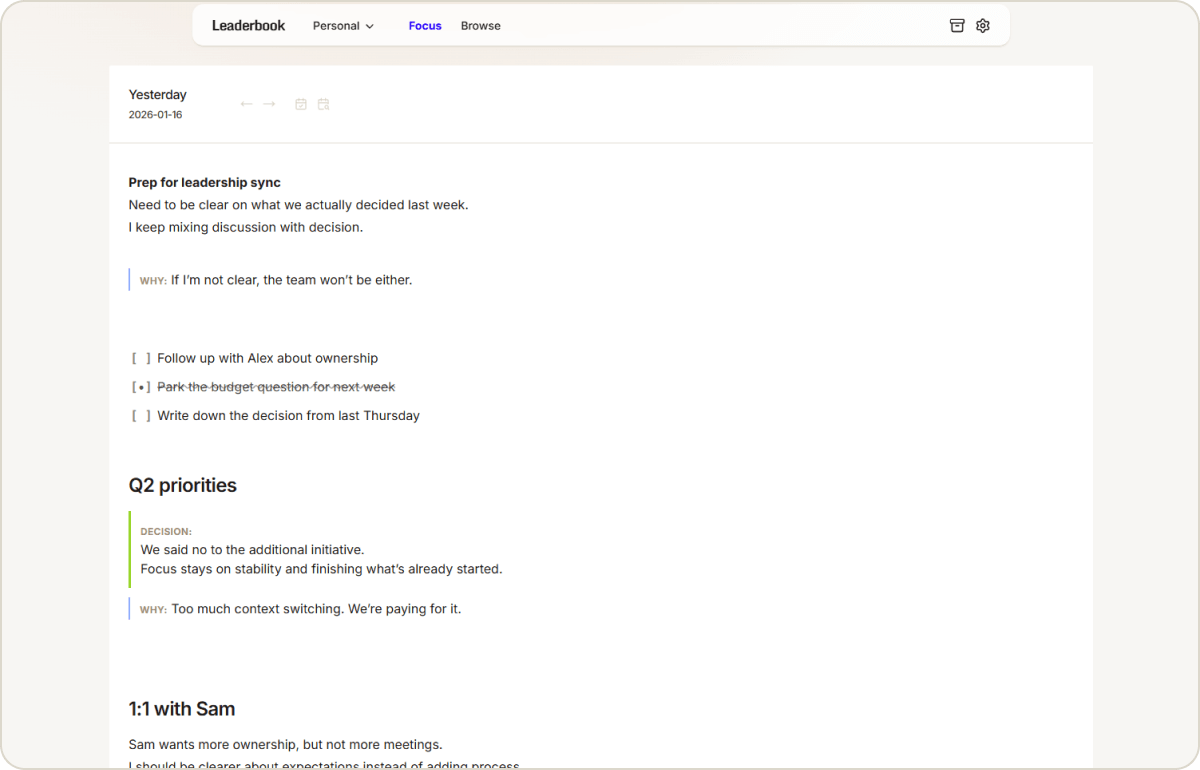Open the archive box icon

pyautogui.click(x=957, y=26)
